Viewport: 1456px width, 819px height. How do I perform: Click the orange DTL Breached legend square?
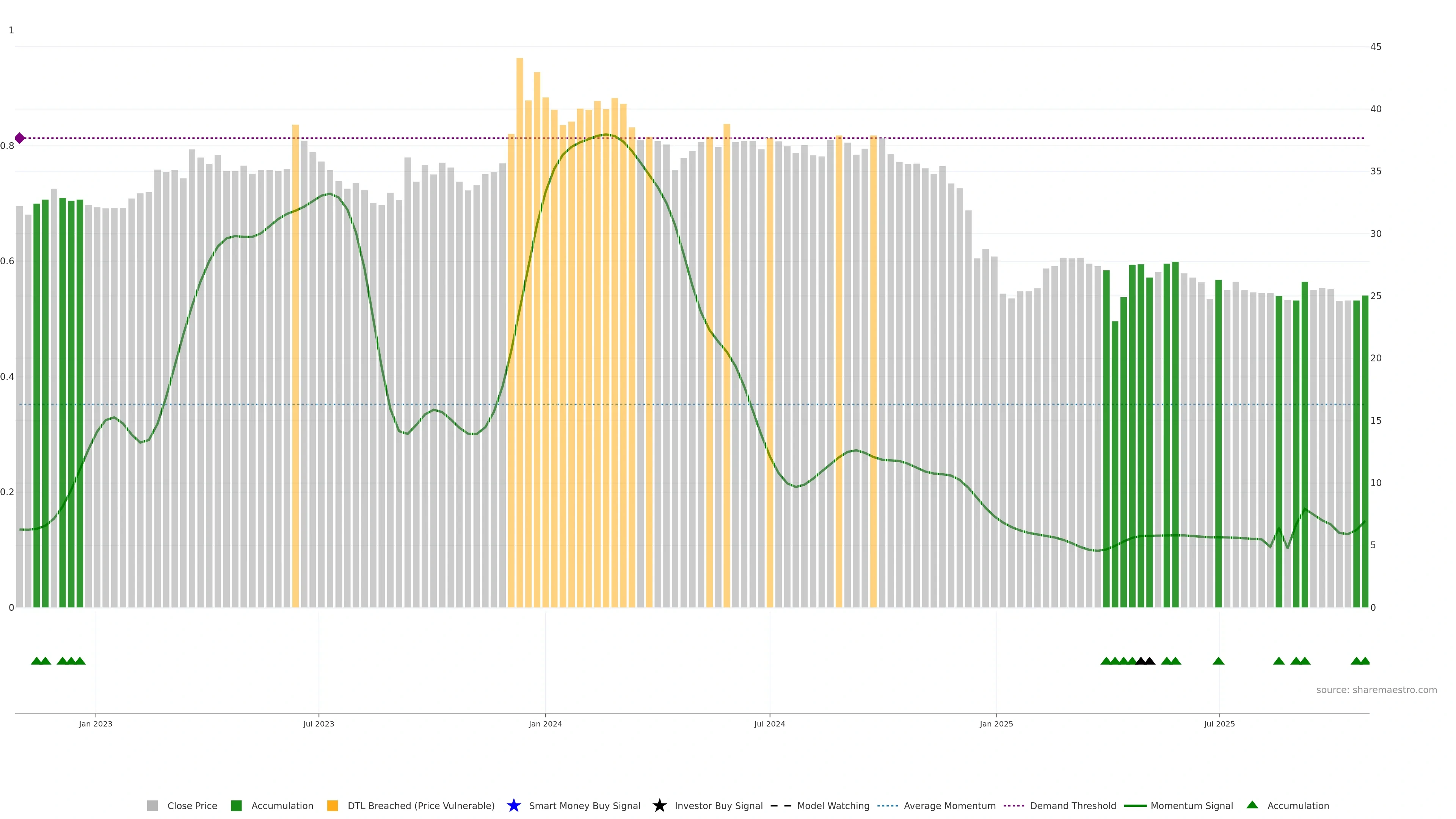coord(333,805)
